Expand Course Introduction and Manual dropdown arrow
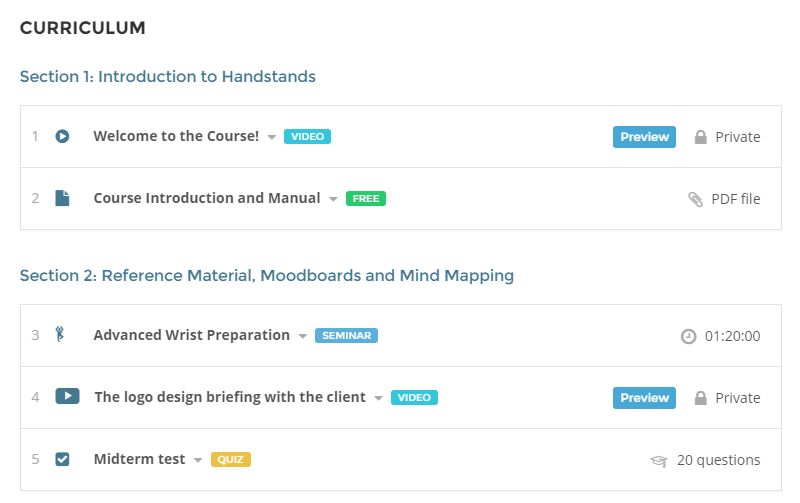The image size is (800, 503). pos(333,199)
